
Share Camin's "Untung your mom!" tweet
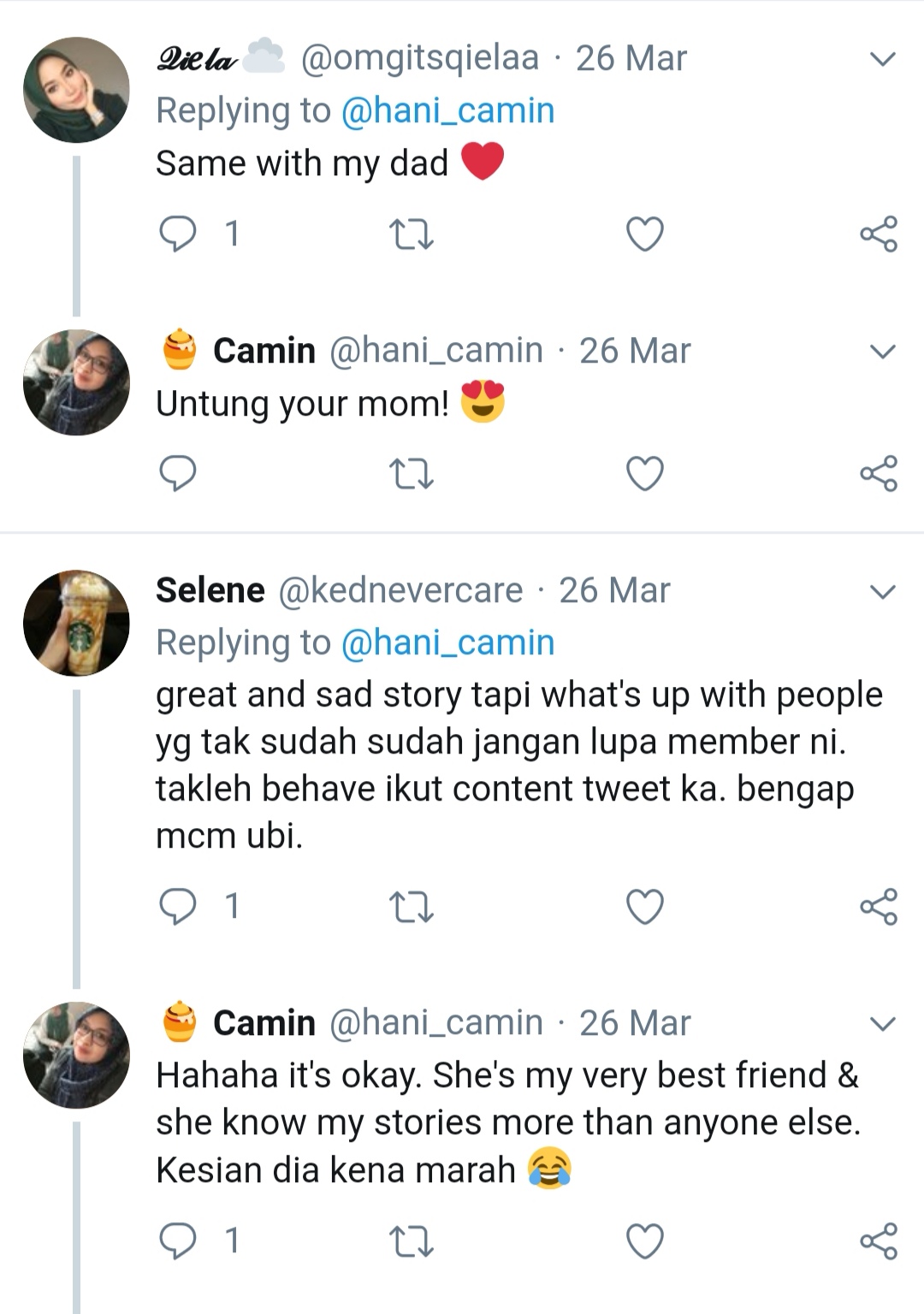(x=879, y=474)
